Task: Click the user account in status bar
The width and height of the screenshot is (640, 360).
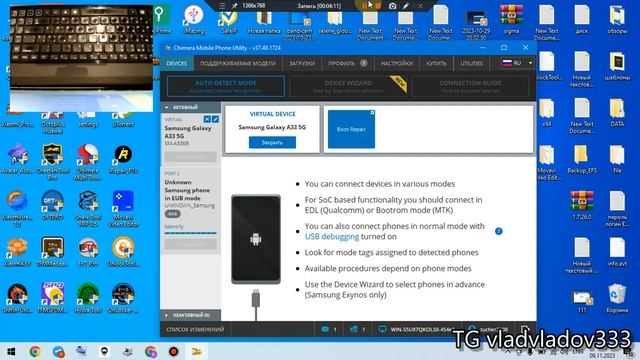Action: [488, 329]
